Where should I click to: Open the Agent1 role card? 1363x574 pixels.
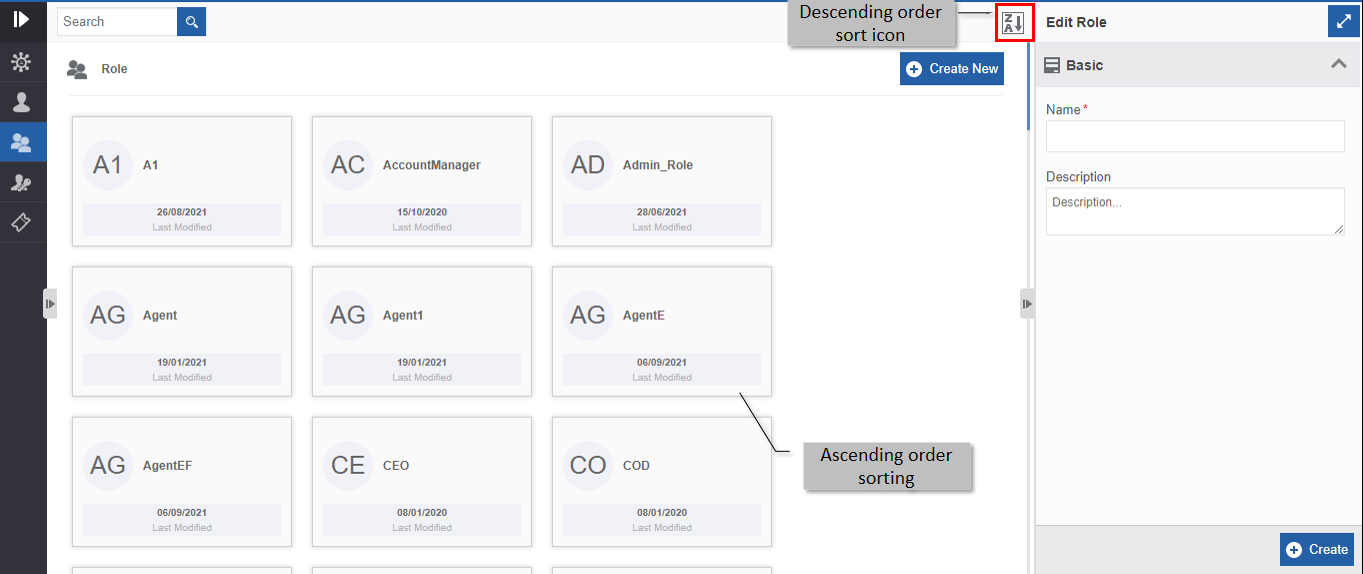[422, 331]
